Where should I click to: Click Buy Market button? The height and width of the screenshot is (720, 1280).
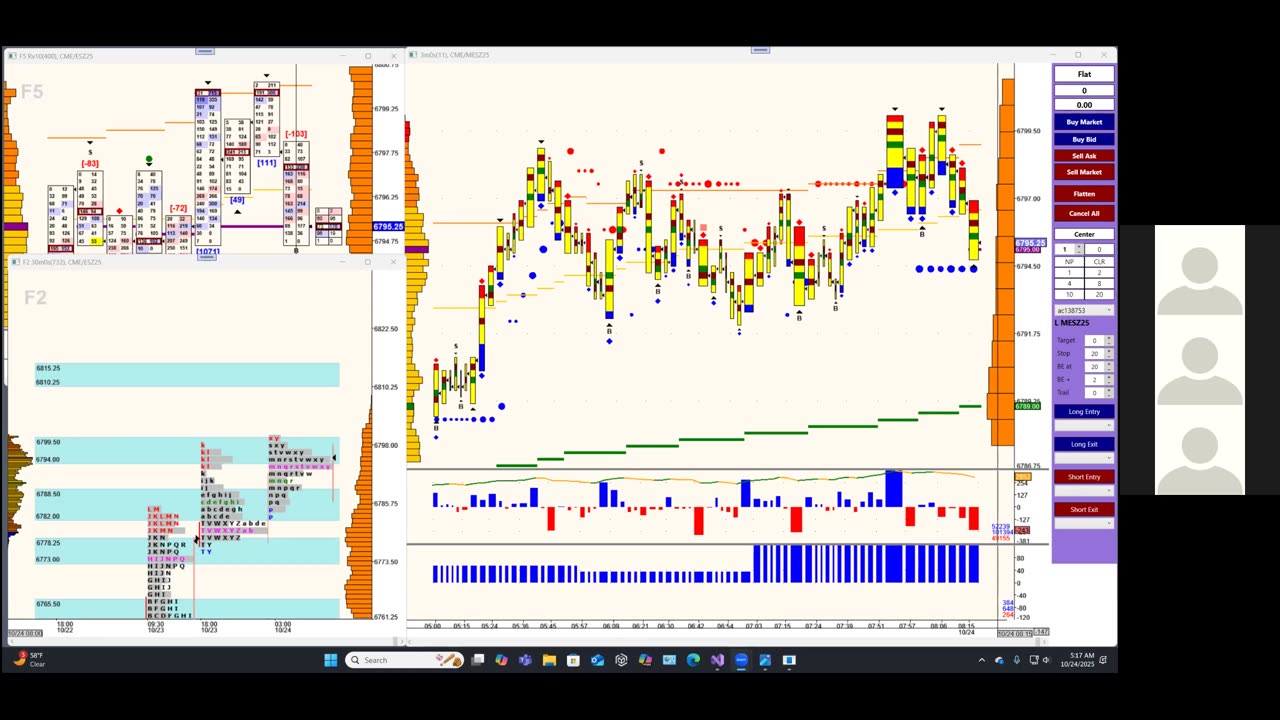tap(1084, 122)
